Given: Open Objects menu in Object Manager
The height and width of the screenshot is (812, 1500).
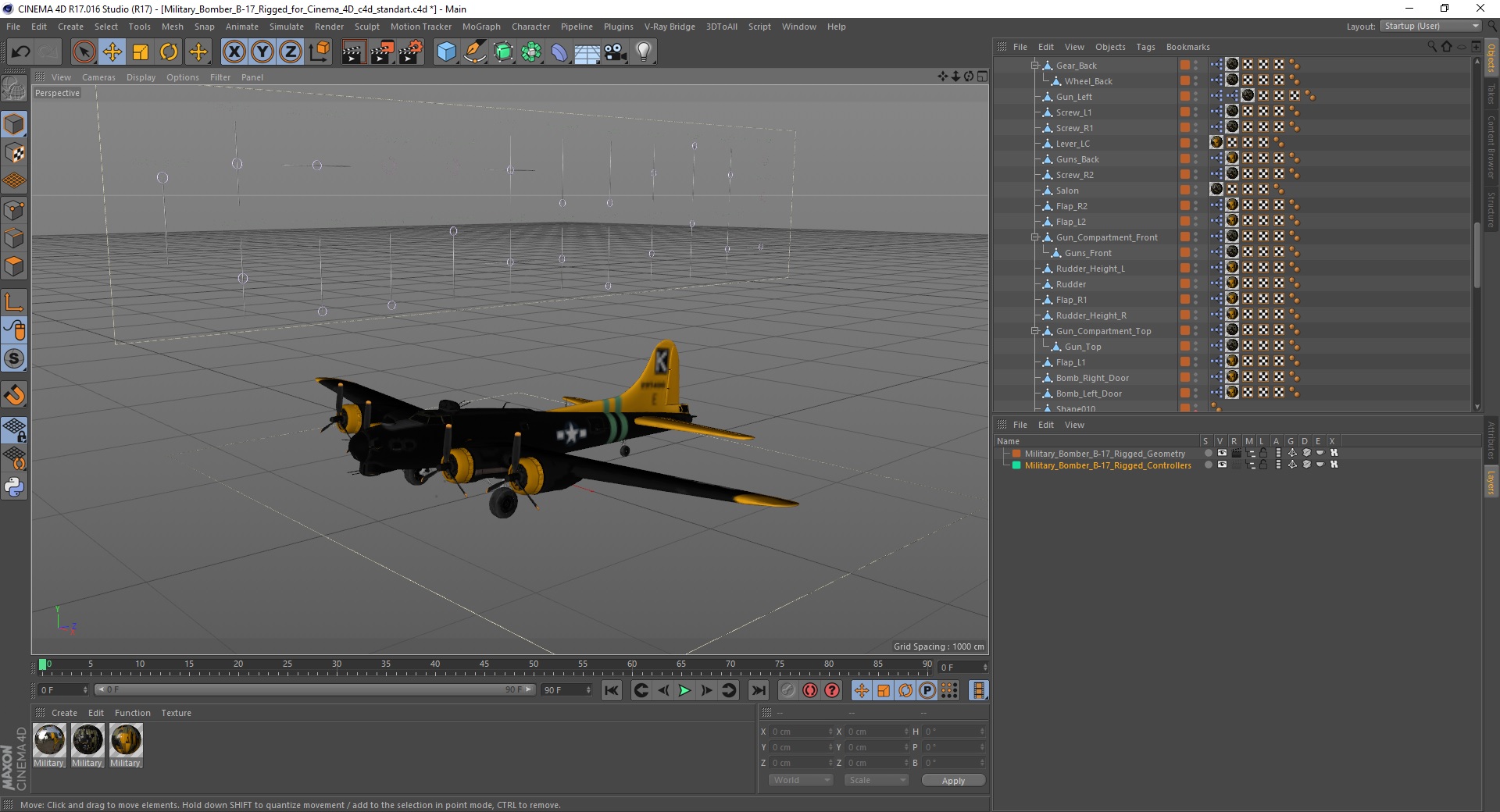Looking at the screenshot, I should tap(1110, 47).
